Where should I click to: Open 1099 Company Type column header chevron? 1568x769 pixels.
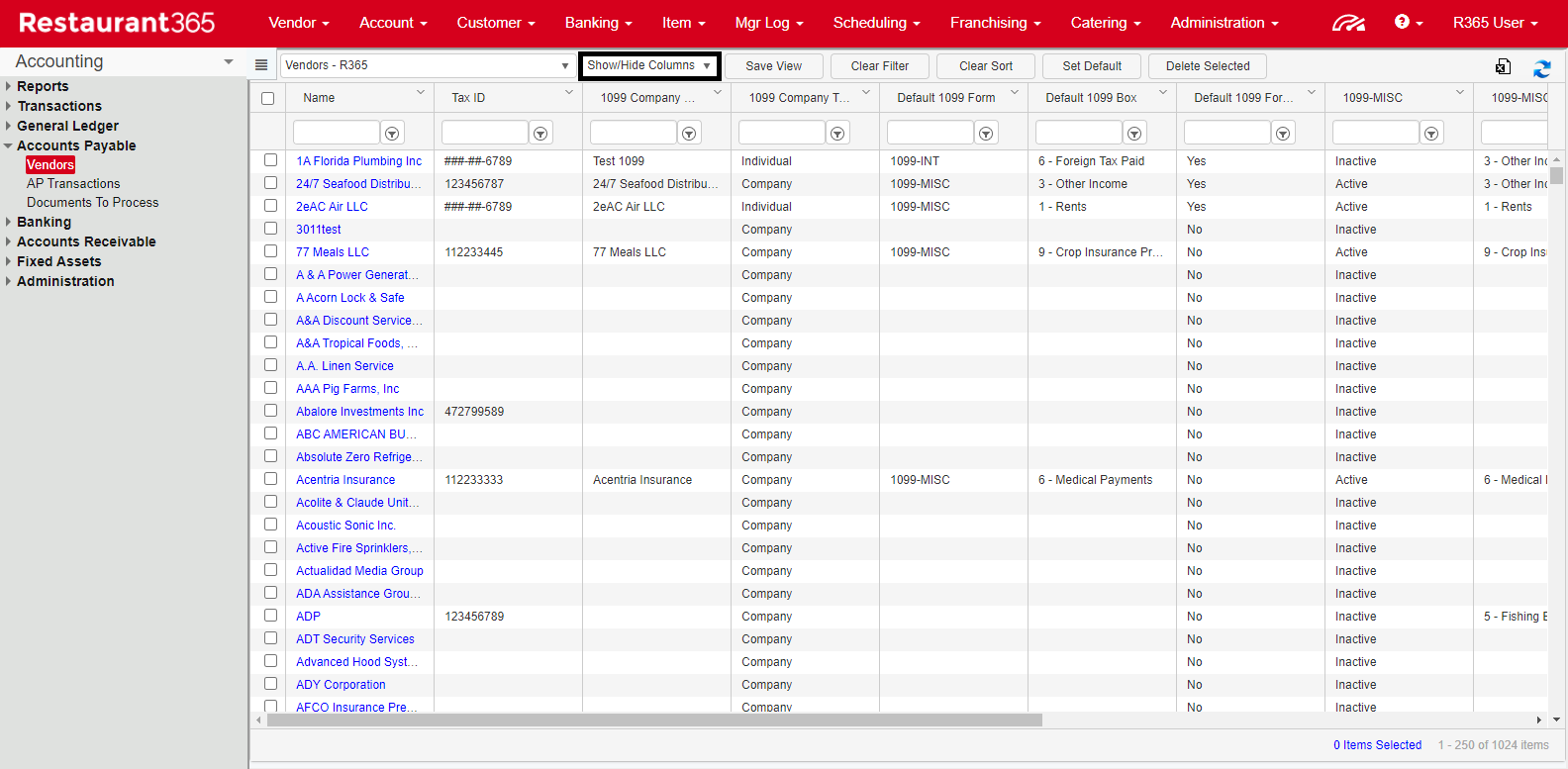[x=866, y=93]
